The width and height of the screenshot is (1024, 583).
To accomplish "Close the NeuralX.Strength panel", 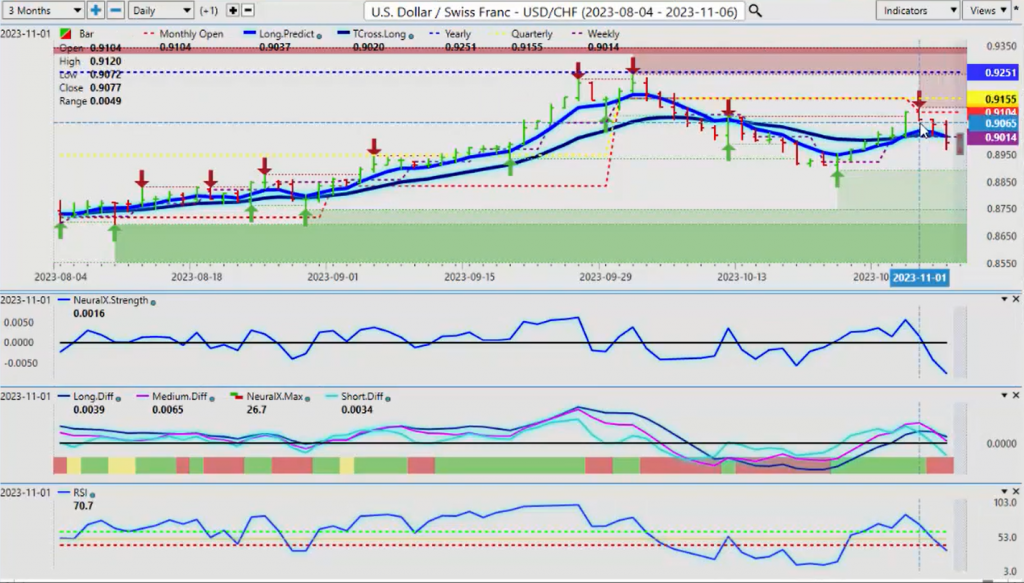I will click(x=1016, y=299).
